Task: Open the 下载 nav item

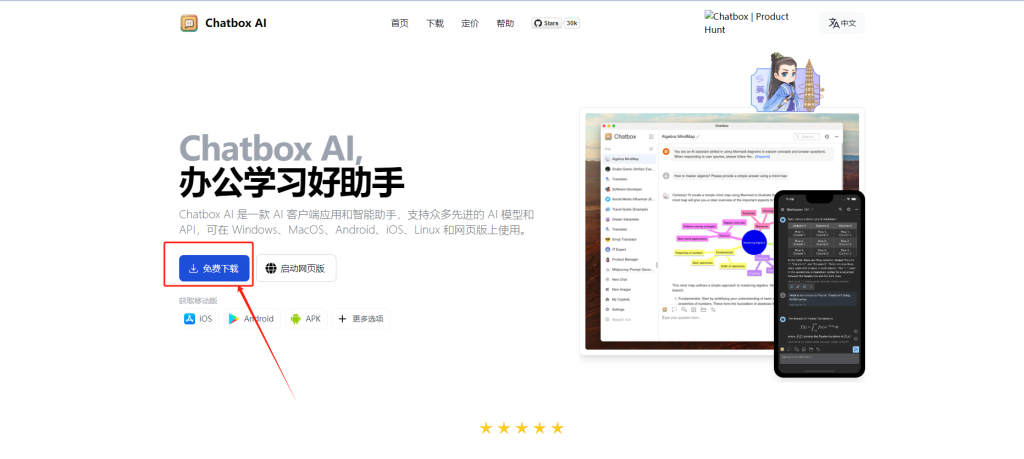Action: (x=435, y=24)
